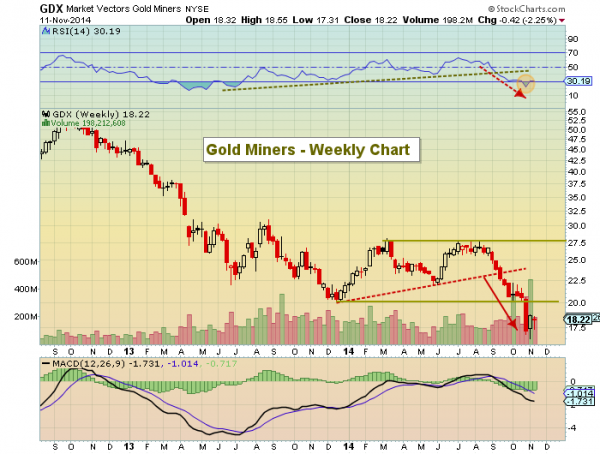Click the 22.5 price axis label
Viewport: 600px width, 454px height.
point(577,281)
